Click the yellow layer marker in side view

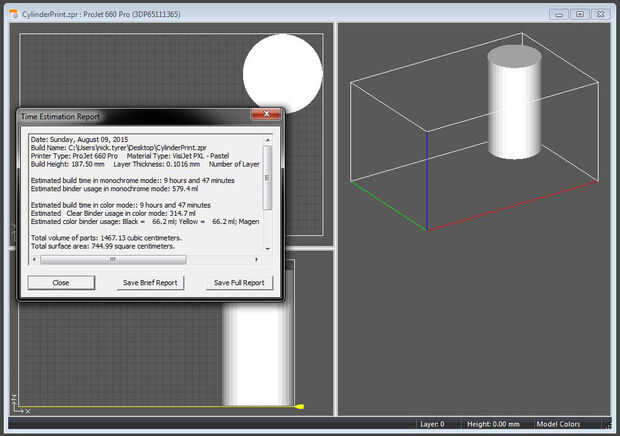300,406
